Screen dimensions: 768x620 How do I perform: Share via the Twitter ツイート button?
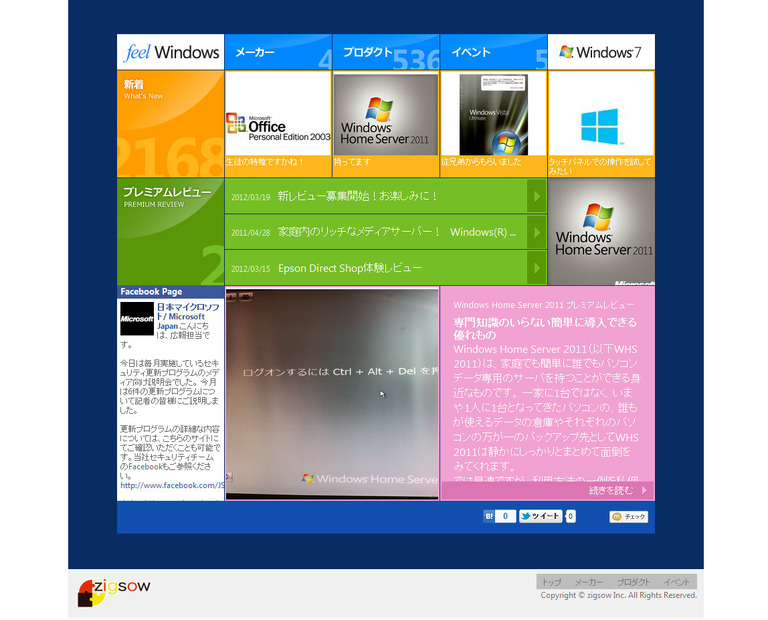click(541, 517)
